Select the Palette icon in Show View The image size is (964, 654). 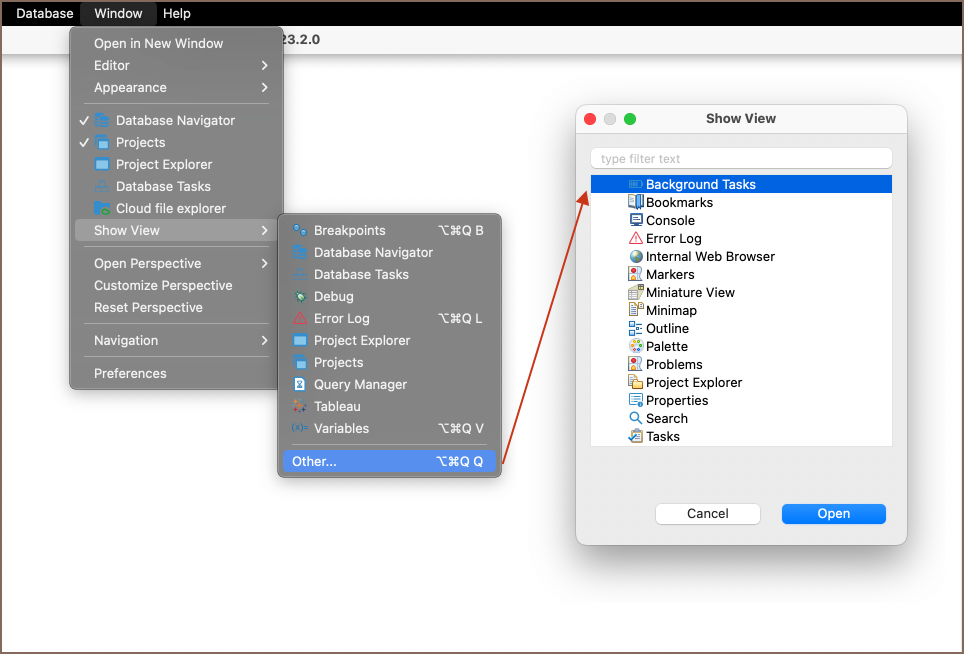tap(635, 347)
